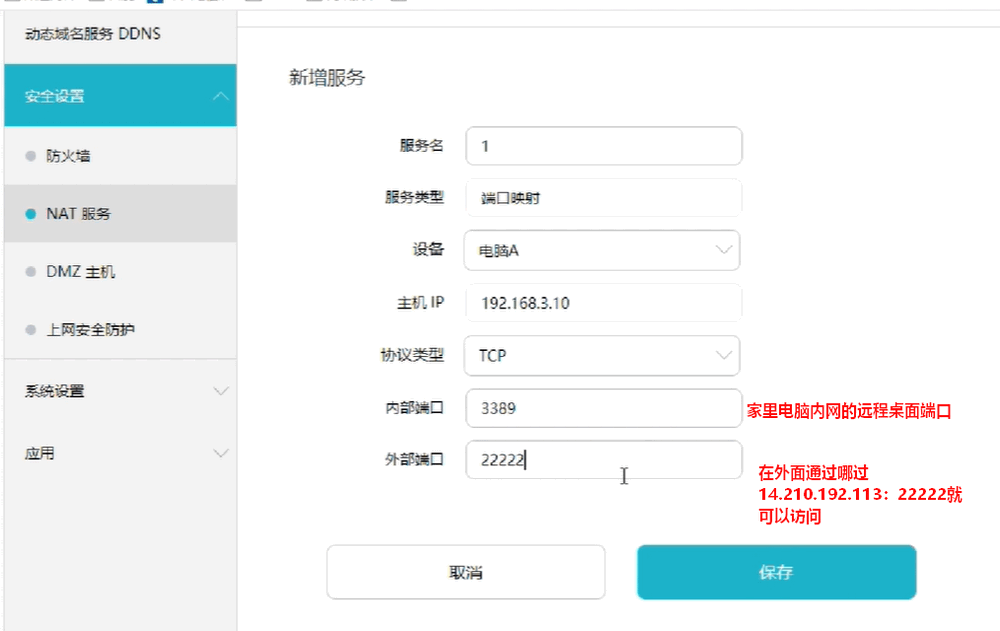Open 上网安全防护 in the sidebar
The height and width of the screenshot is (631, 1000).
point(90,329)
